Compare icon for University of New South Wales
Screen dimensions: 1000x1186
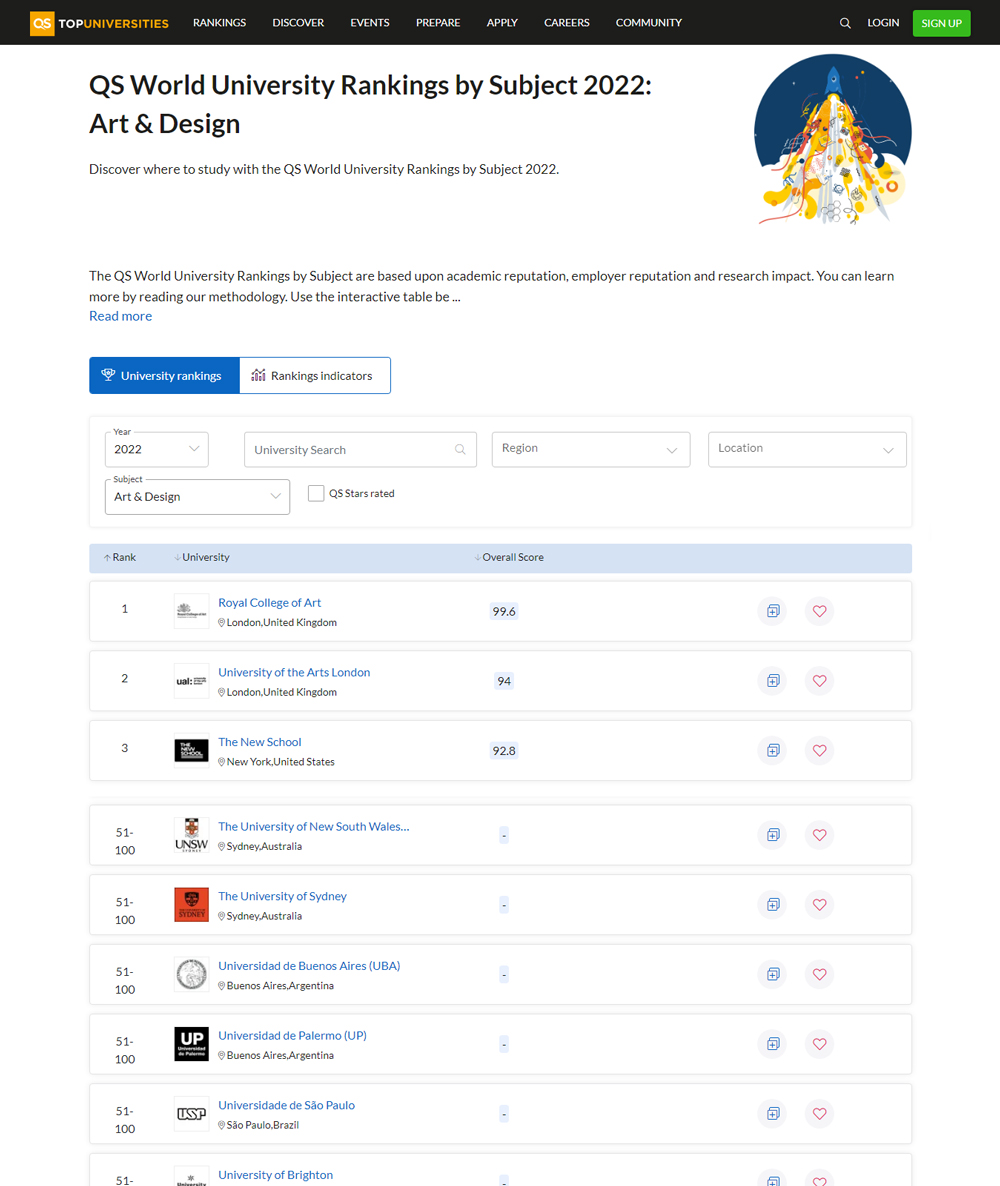772,835
